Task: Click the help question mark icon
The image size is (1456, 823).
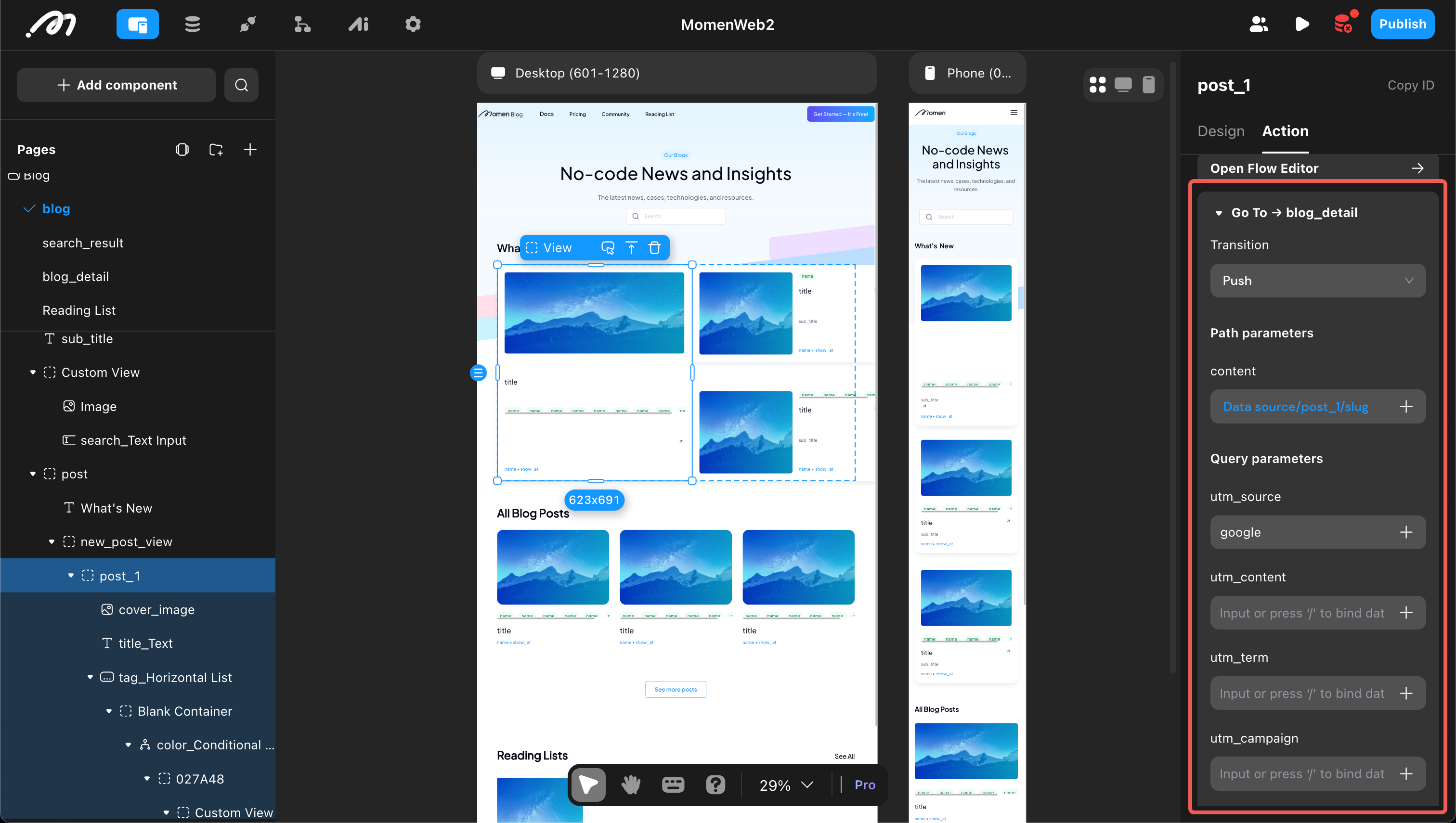Action: (x=715, y=784)
